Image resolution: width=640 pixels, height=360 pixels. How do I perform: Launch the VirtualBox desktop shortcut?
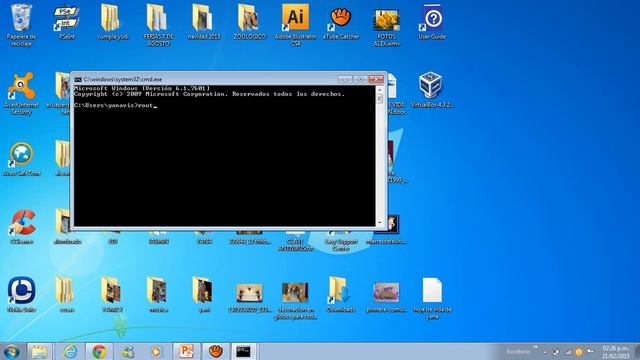[x=431, y=90]
